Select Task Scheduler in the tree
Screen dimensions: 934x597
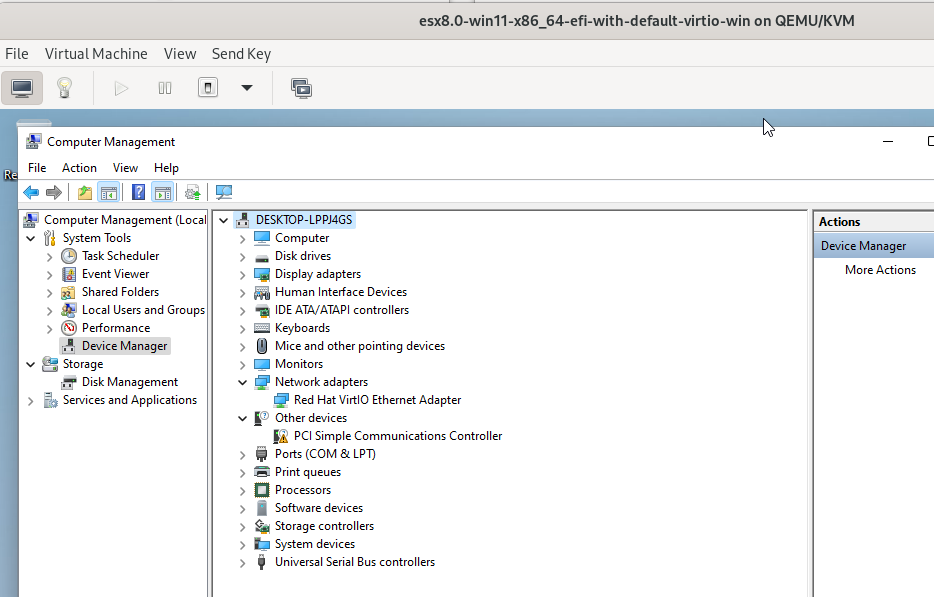pos(120,256)
